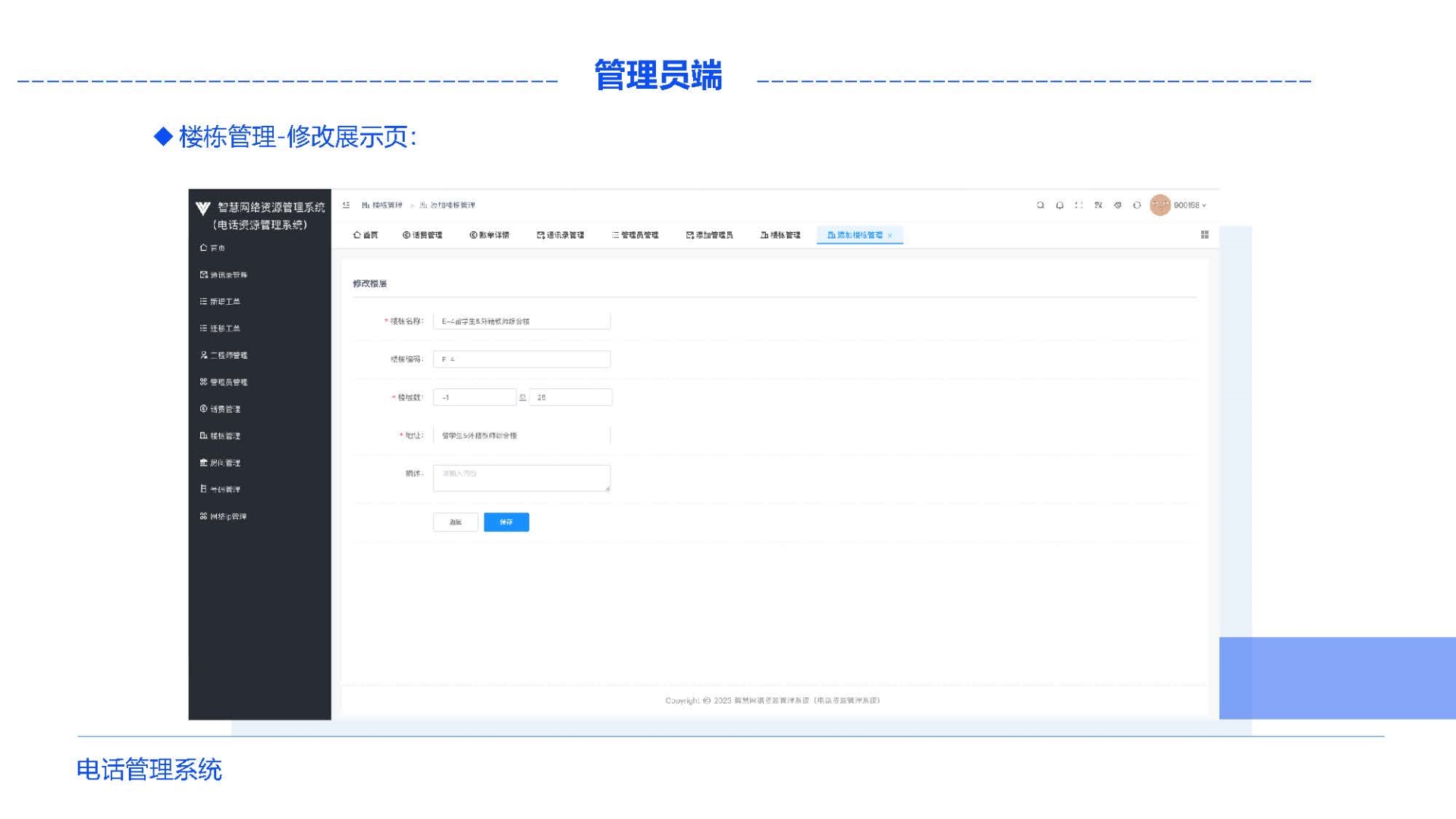Expand the 900158 user dropdown
The height and width of the screenshot is (819, 1456).
[1189, 206]
